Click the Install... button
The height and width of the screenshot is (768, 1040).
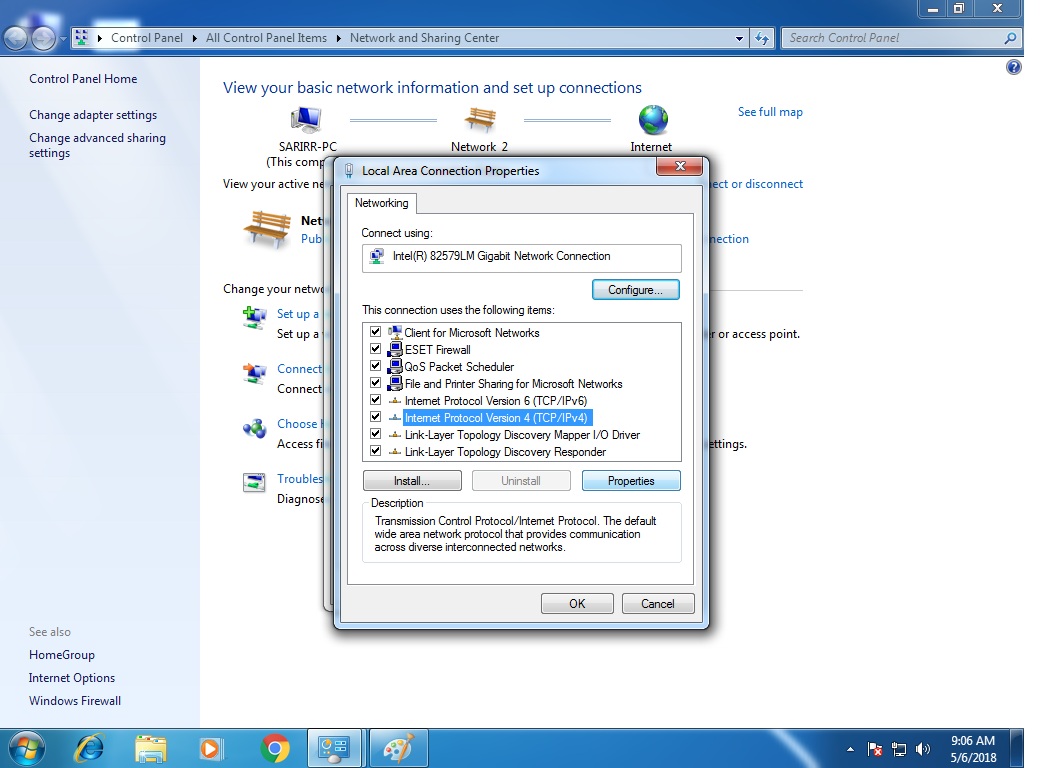412,481
